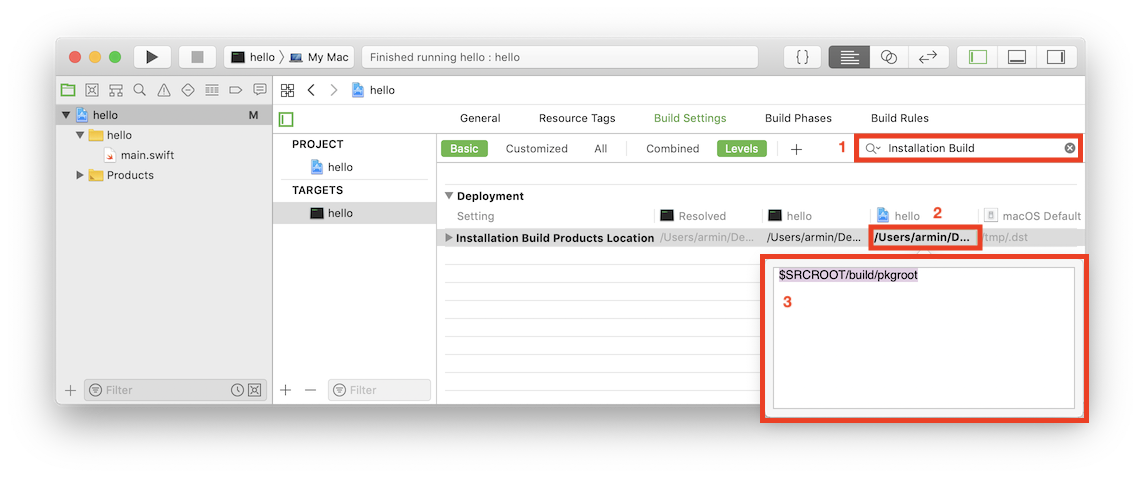
Task: Add a file with navigator plus button
Action: pyautogui.click(x=70, y=390)
